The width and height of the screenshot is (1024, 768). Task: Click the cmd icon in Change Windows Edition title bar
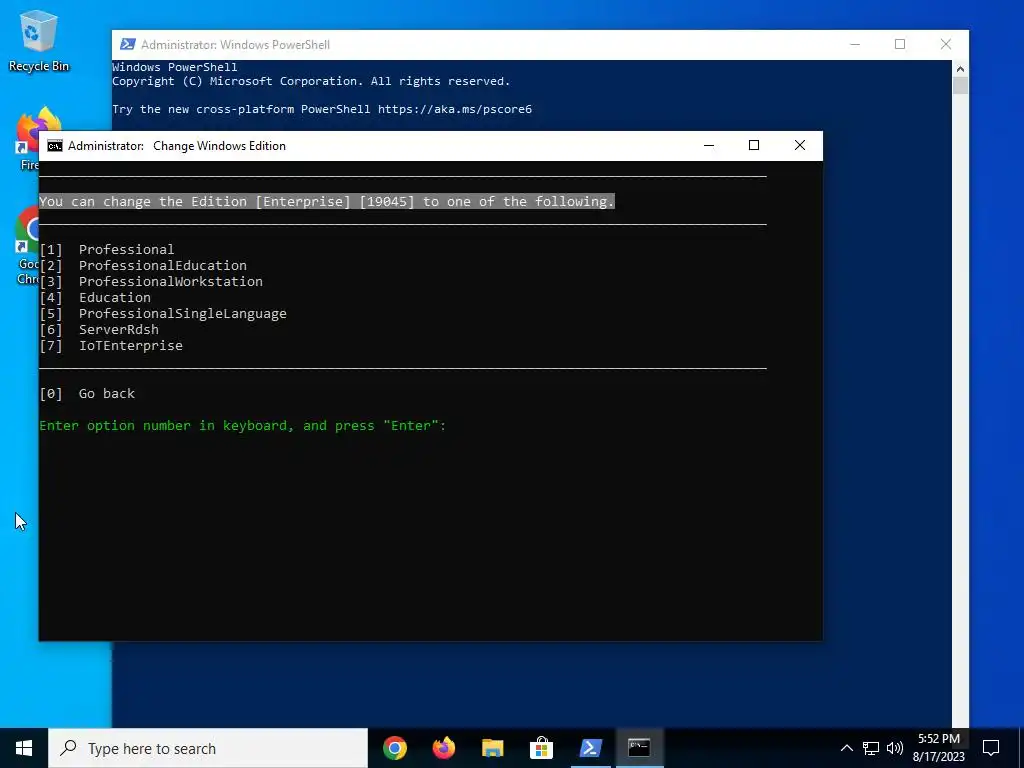pyautogui.click(x=55, y=146)
